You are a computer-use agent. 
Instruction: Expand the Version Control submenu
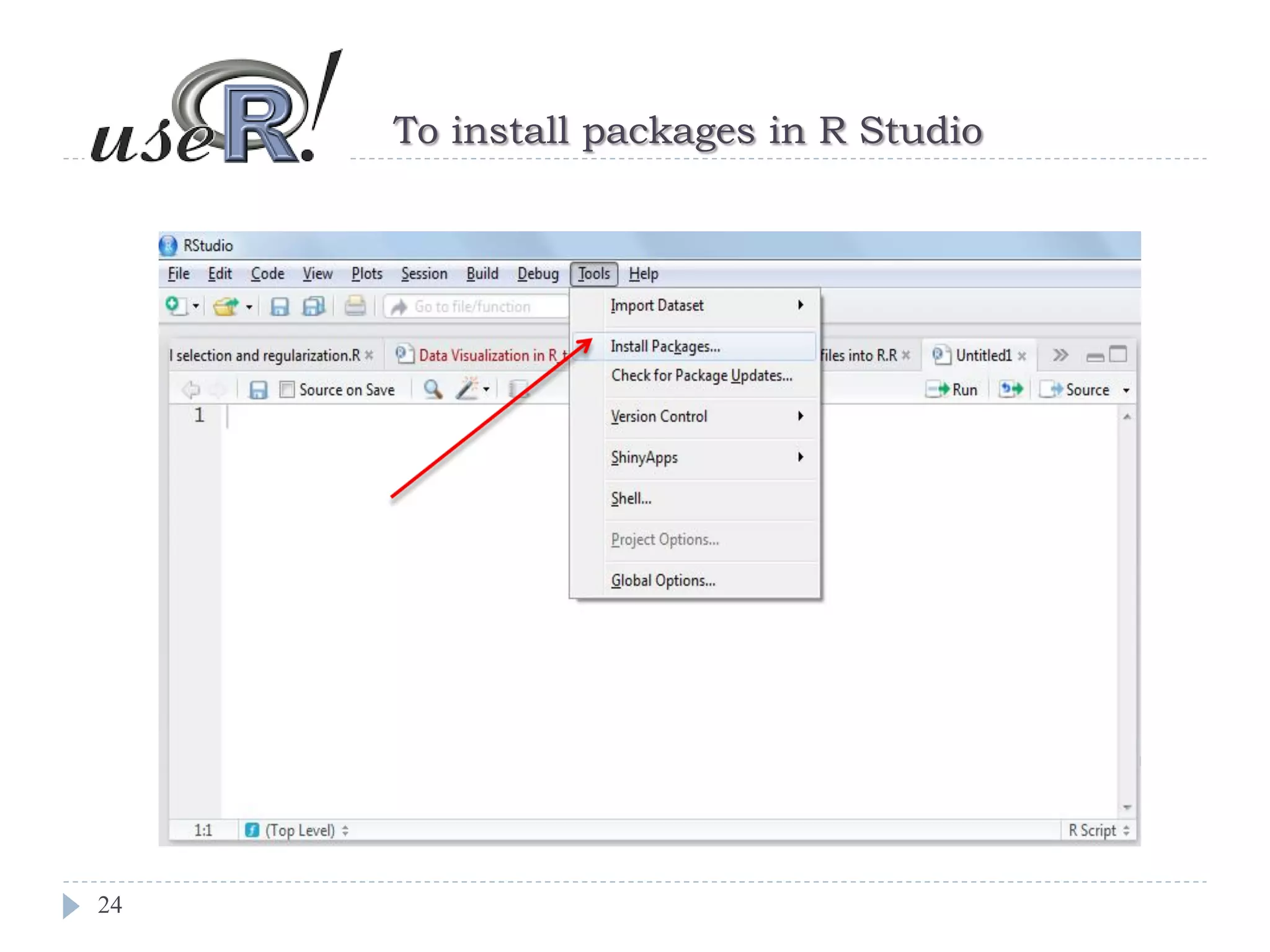[x=695, y=416]
